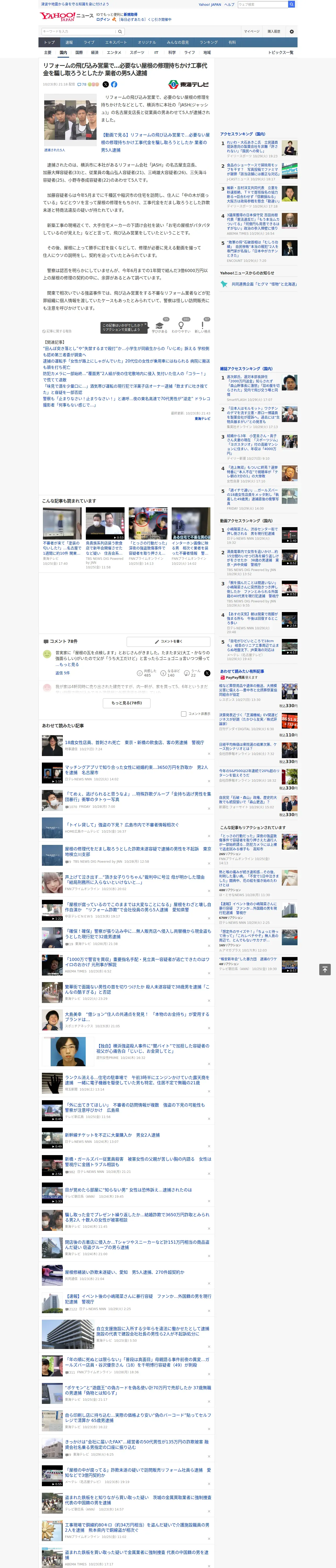Screen dimensions: 336x1568
Task: Click the Yahoo! JAPAN News logo
Action: (x=66, y=16)
